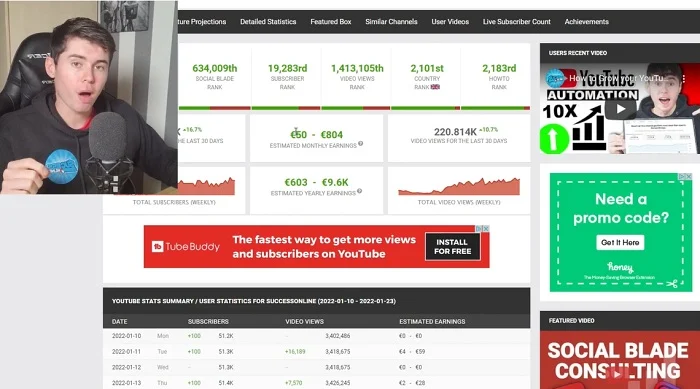
Task: Click the 220.814K video views figure
Action: click(455, 132)
